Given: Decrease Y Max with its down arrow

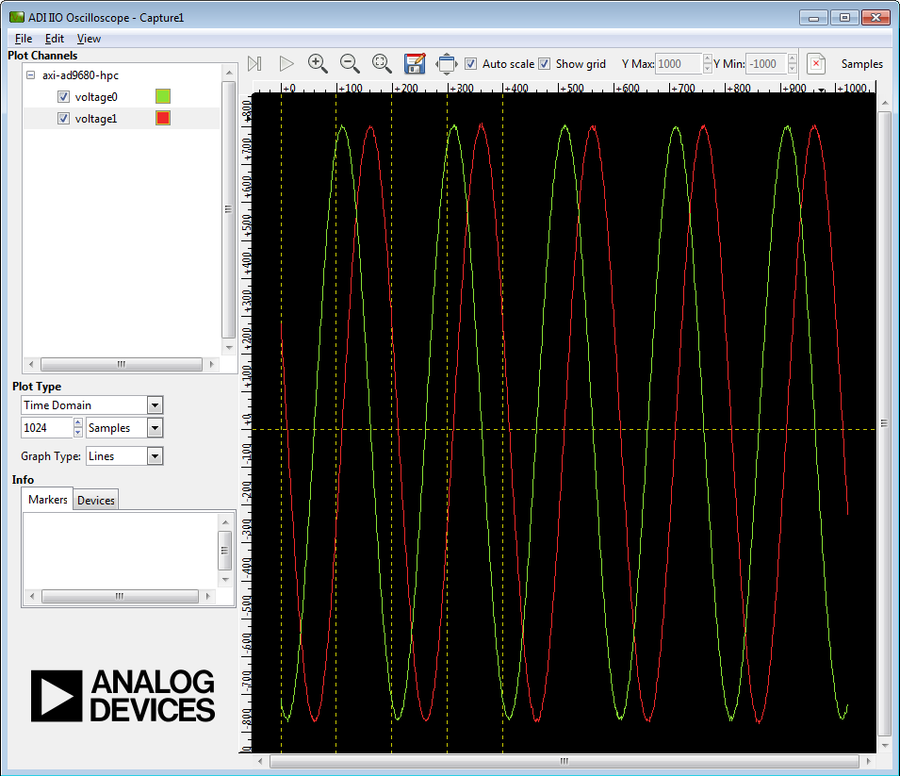Looking at the screenshot, I should point(707,69).
